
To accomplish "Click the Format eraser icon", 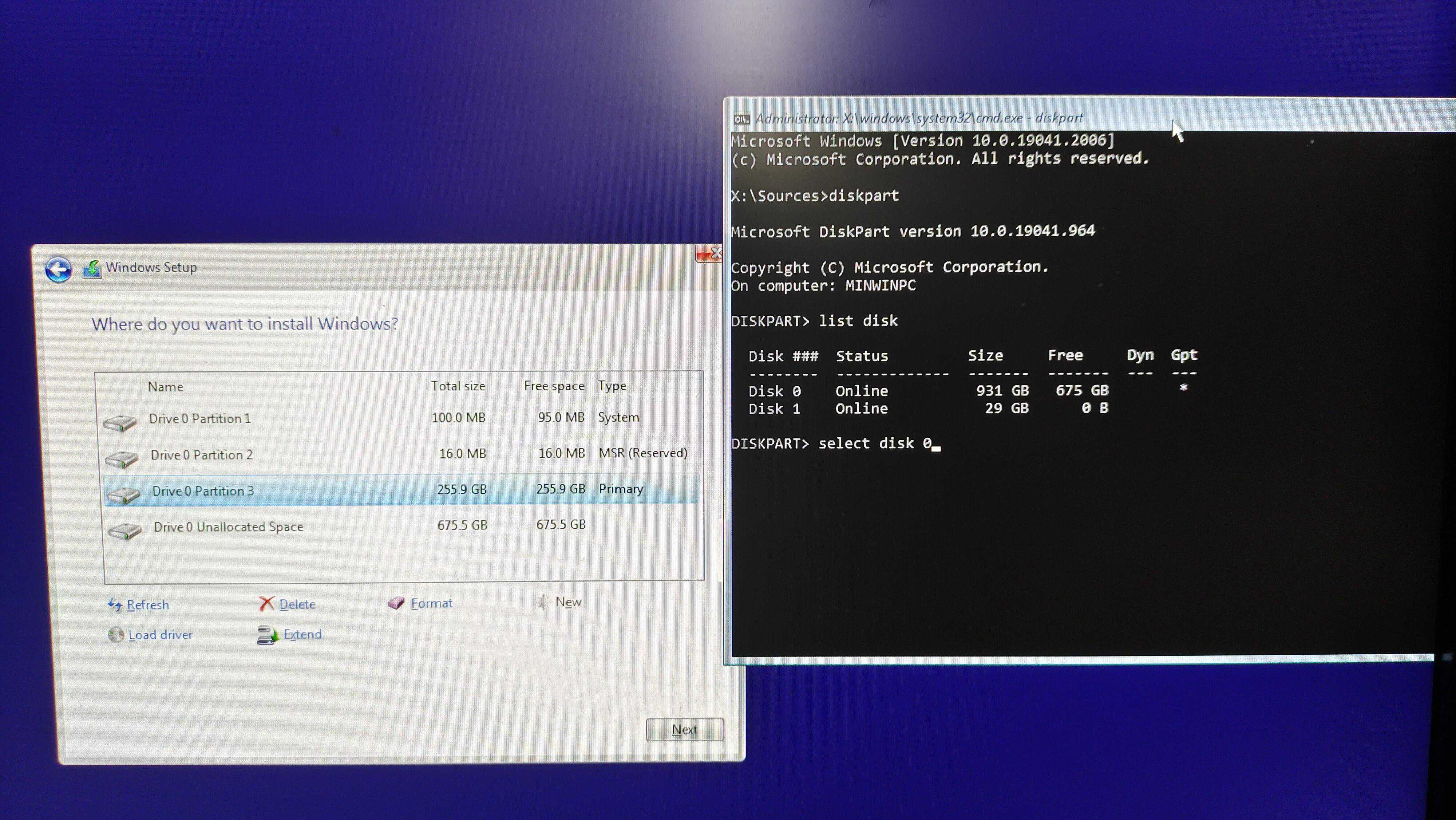I will 396,603.
